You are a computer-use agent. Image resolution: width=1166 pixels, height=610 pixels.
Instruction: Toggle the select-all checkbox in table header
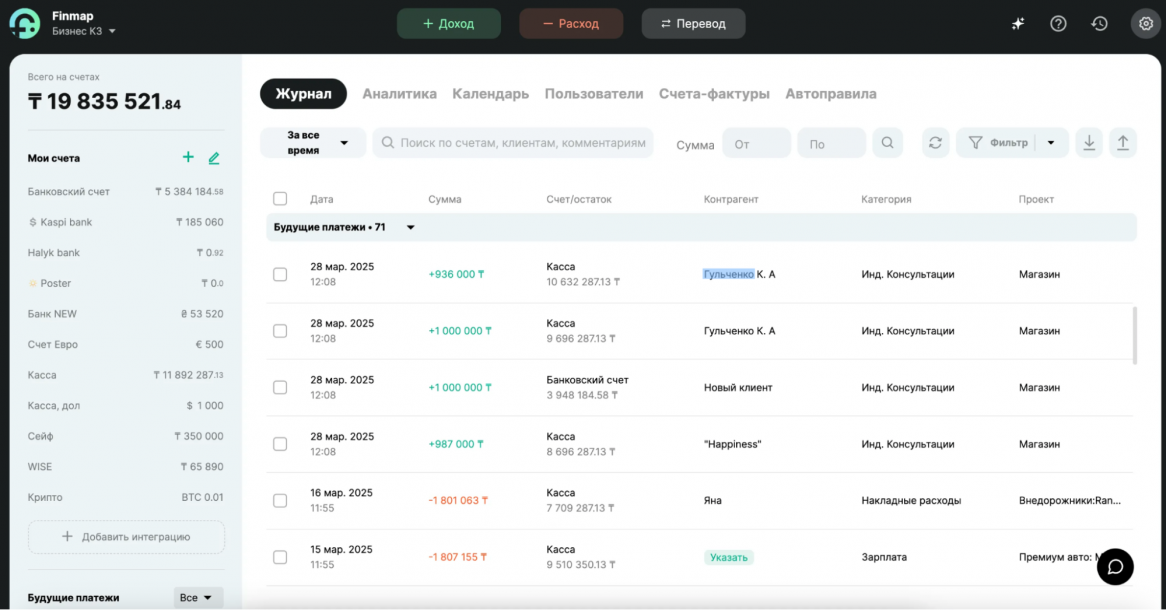tap(280, 199)
